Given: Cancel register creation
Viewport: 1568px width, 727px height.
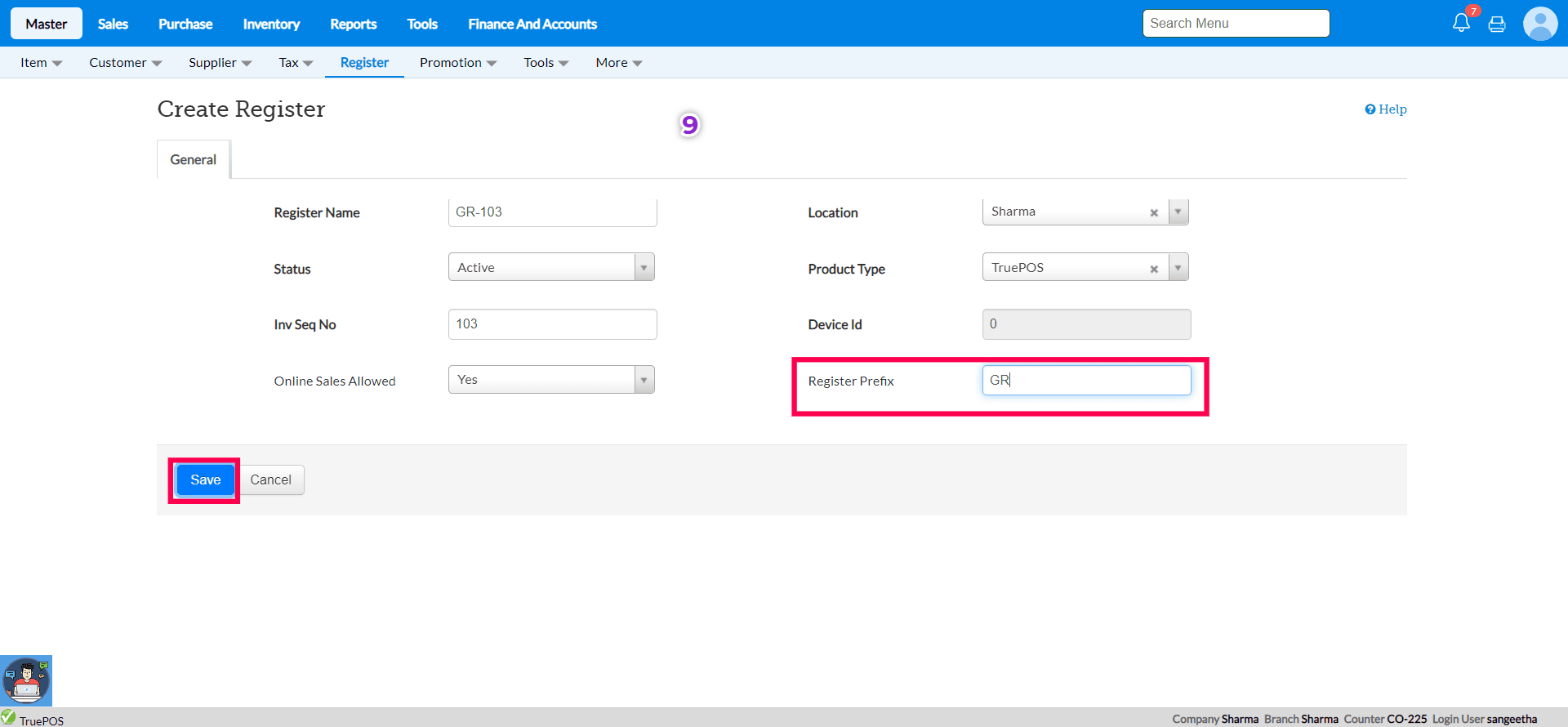Looking at the screenshot, I should point(270,479).
